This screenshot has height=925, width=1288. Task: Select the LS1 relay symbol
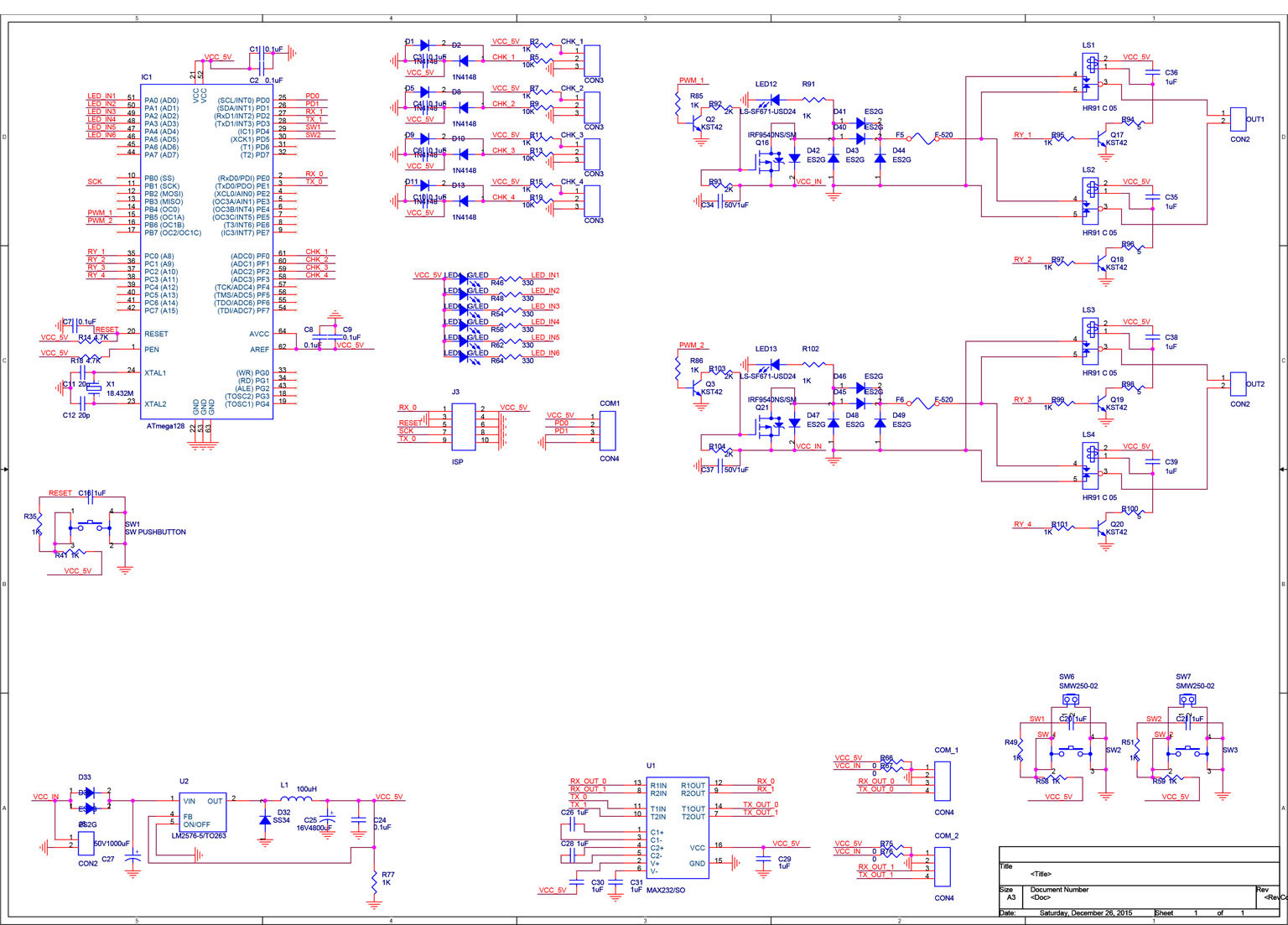[x=1089, y=74]
